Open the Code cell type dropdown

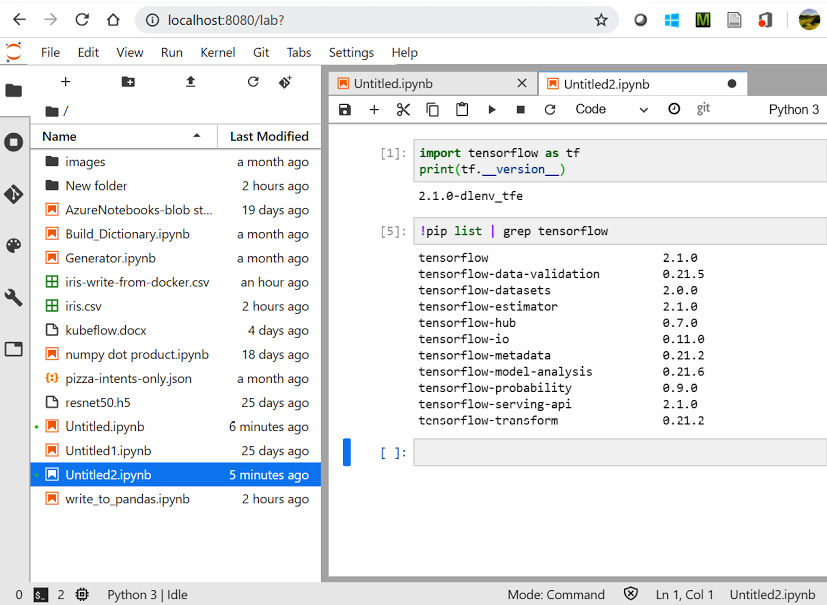click(x=611, y=109)
